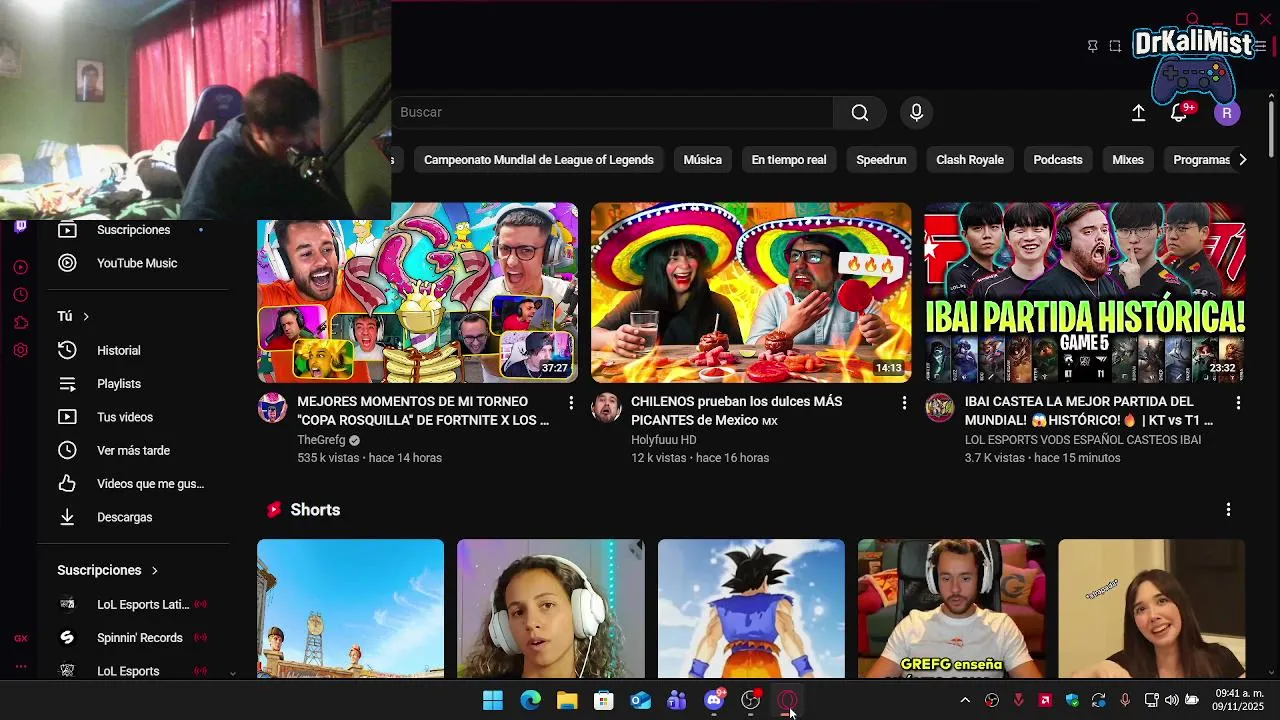
Task: Open Tus videos in the sidebar
Action: tap(133, 417)
